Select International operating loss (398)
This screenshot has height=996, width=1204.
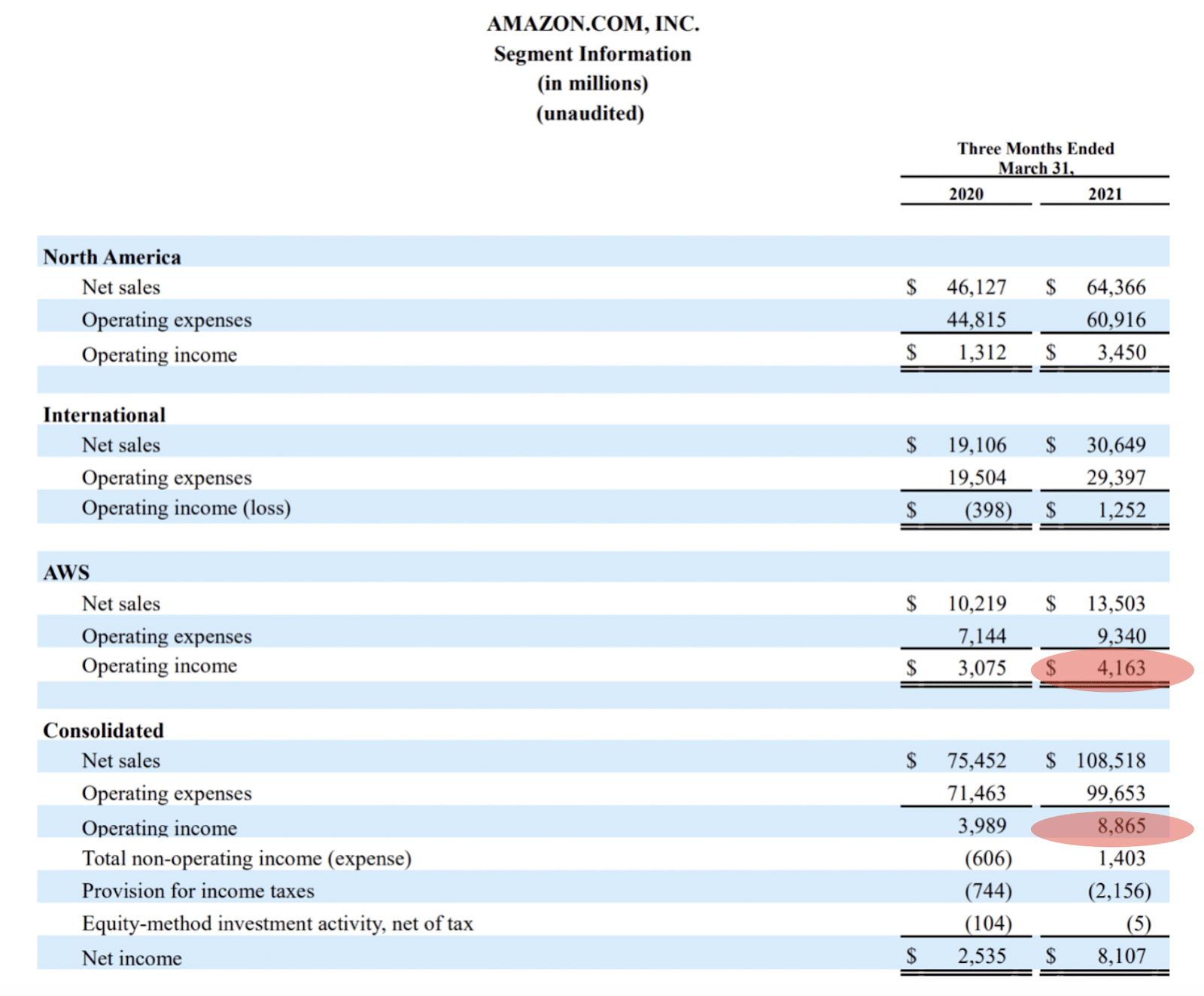pyautogui.click(x=988, y=510)
